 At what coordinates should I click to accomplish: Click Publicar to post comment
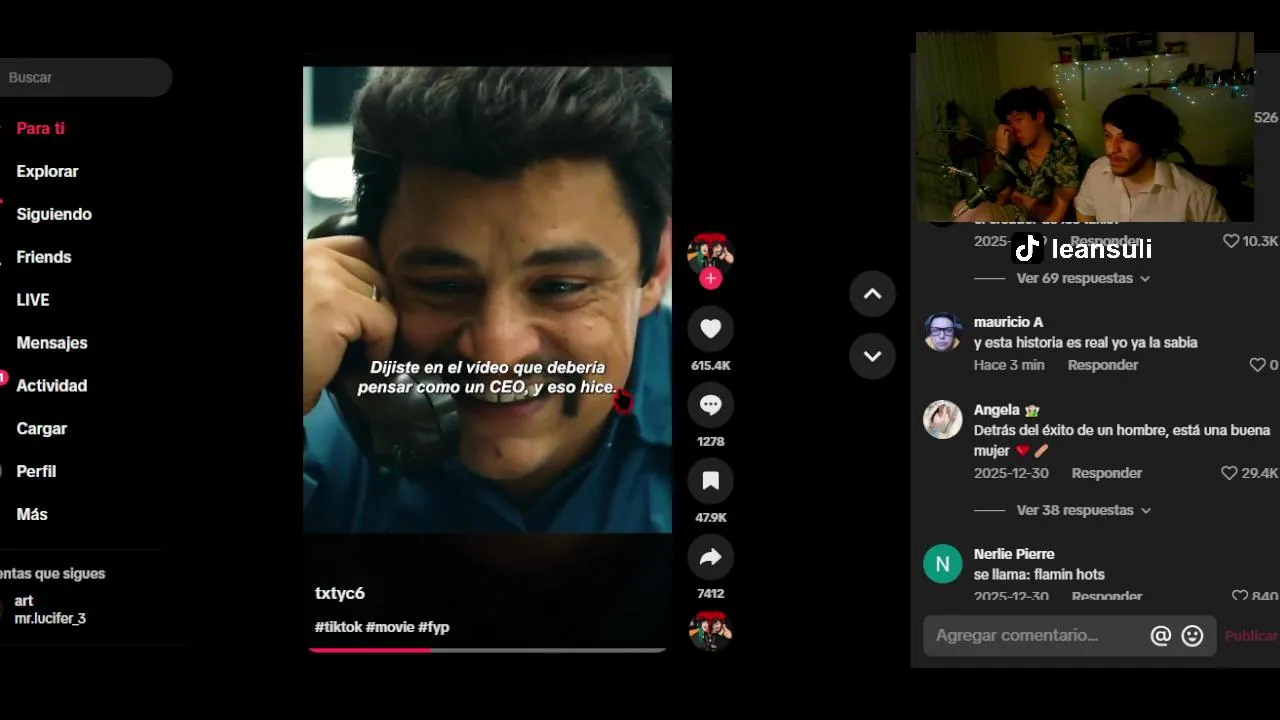coord(1252,636)
